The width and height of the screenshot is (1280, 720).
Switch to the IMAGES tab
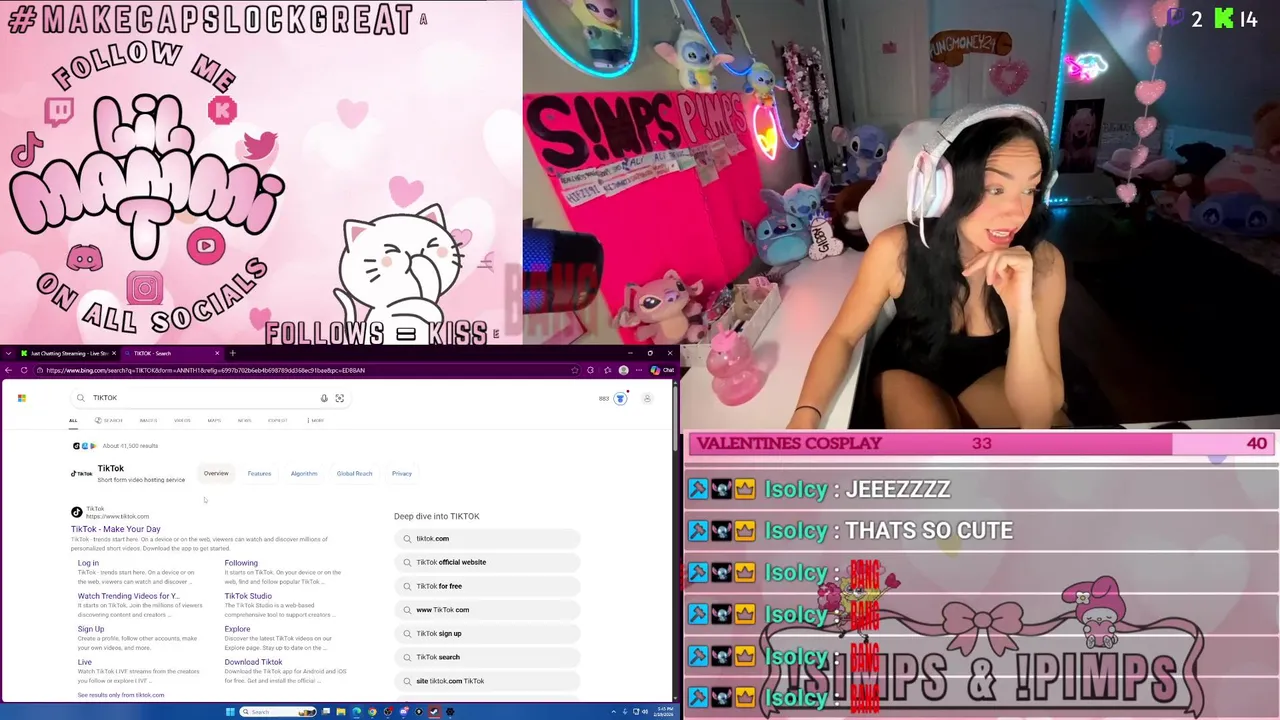[148, 420]
